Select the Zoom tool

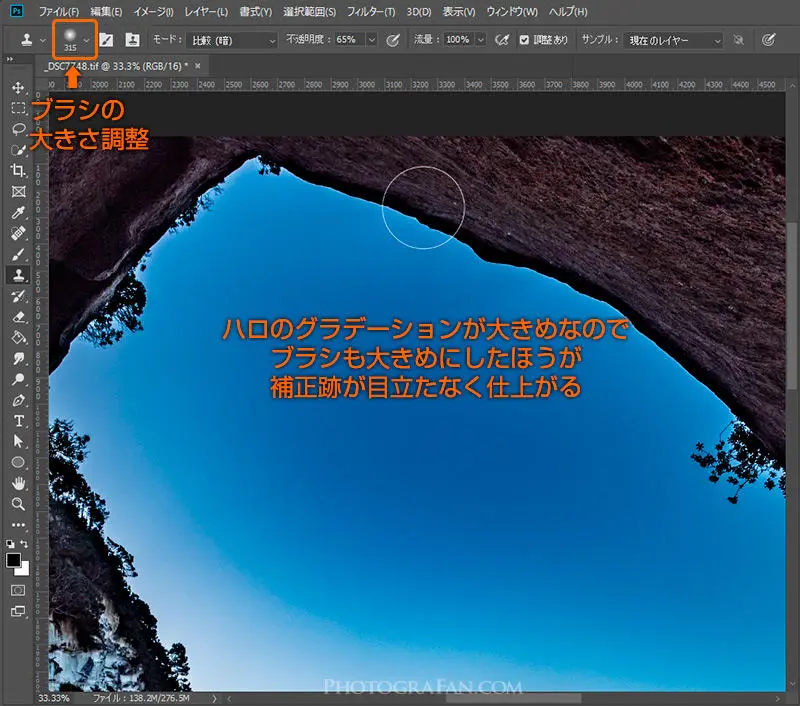tap(18, 504)
